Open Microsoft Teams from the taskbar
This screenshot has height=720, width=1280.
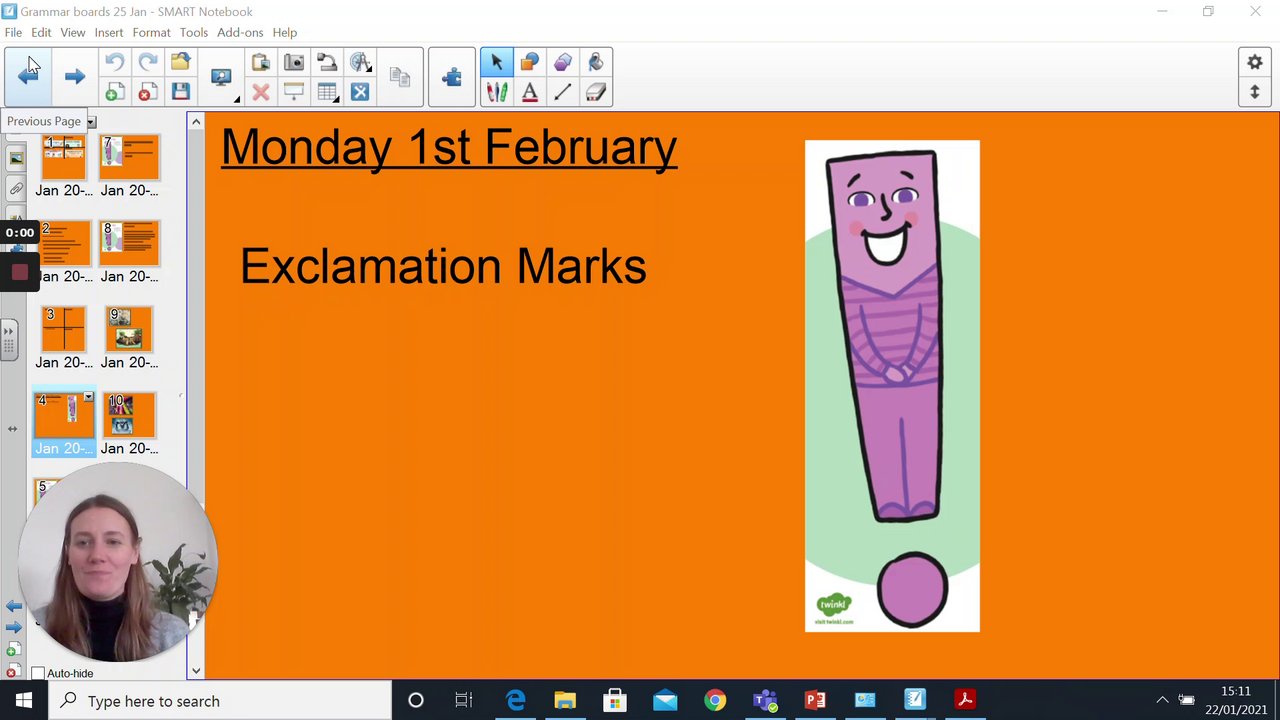[765, 701]
